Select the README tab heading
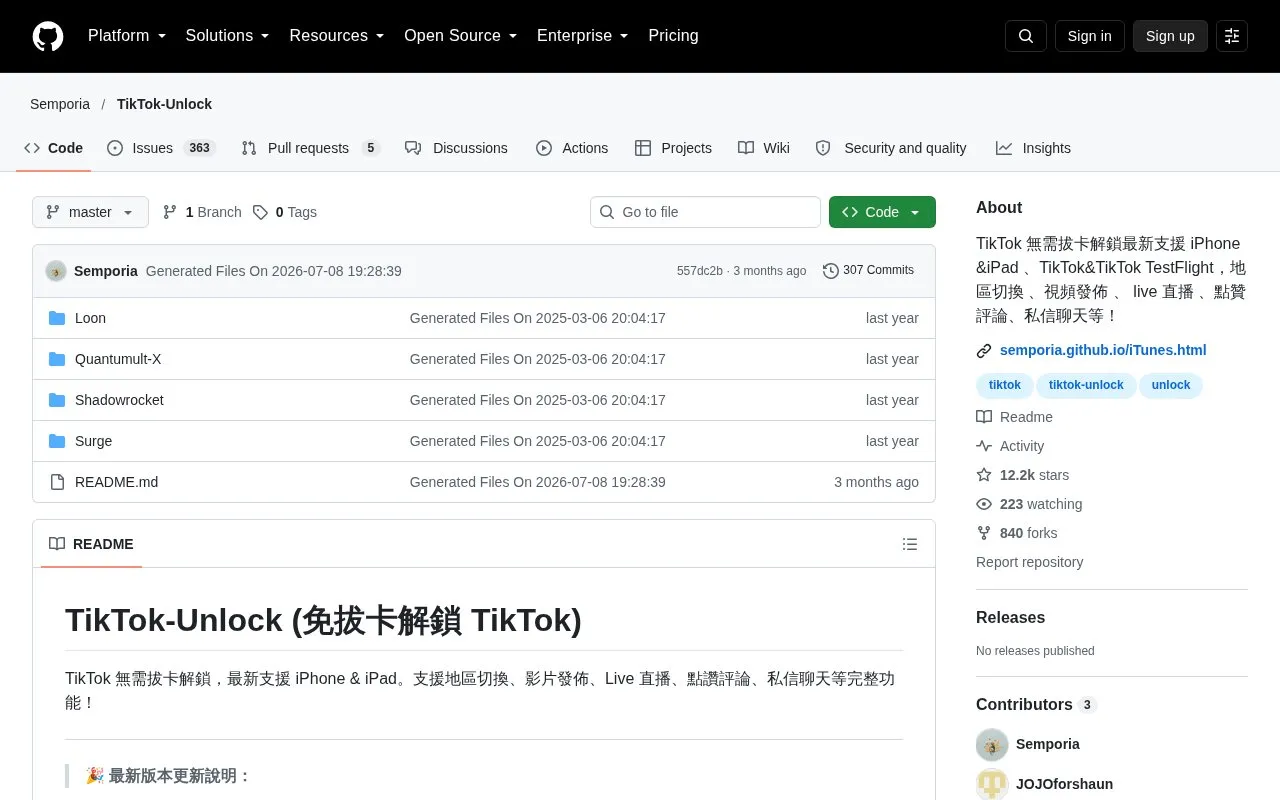 (x=91, y=544)
